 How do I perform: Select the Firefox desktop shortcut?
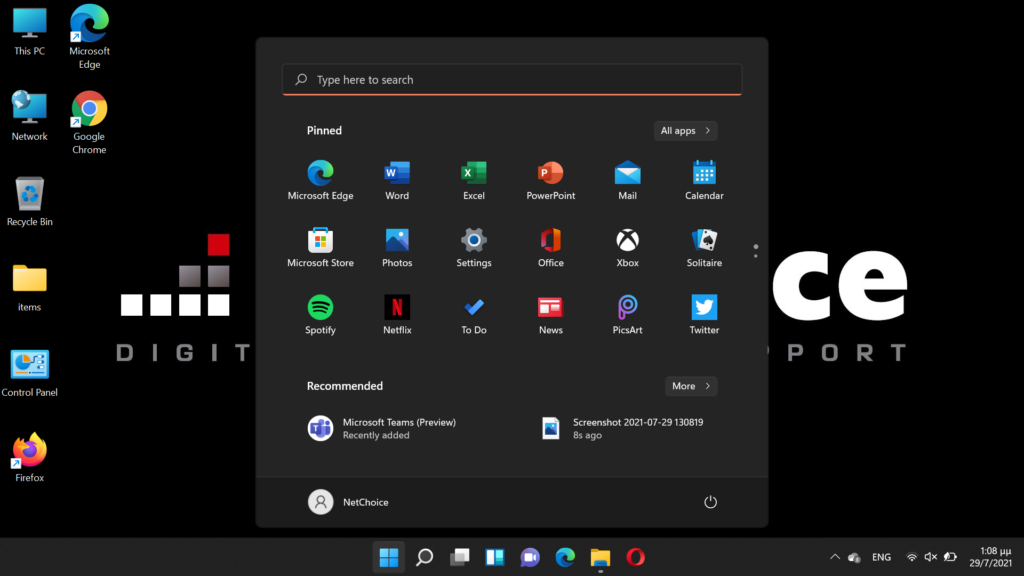(x=29, y=458)
